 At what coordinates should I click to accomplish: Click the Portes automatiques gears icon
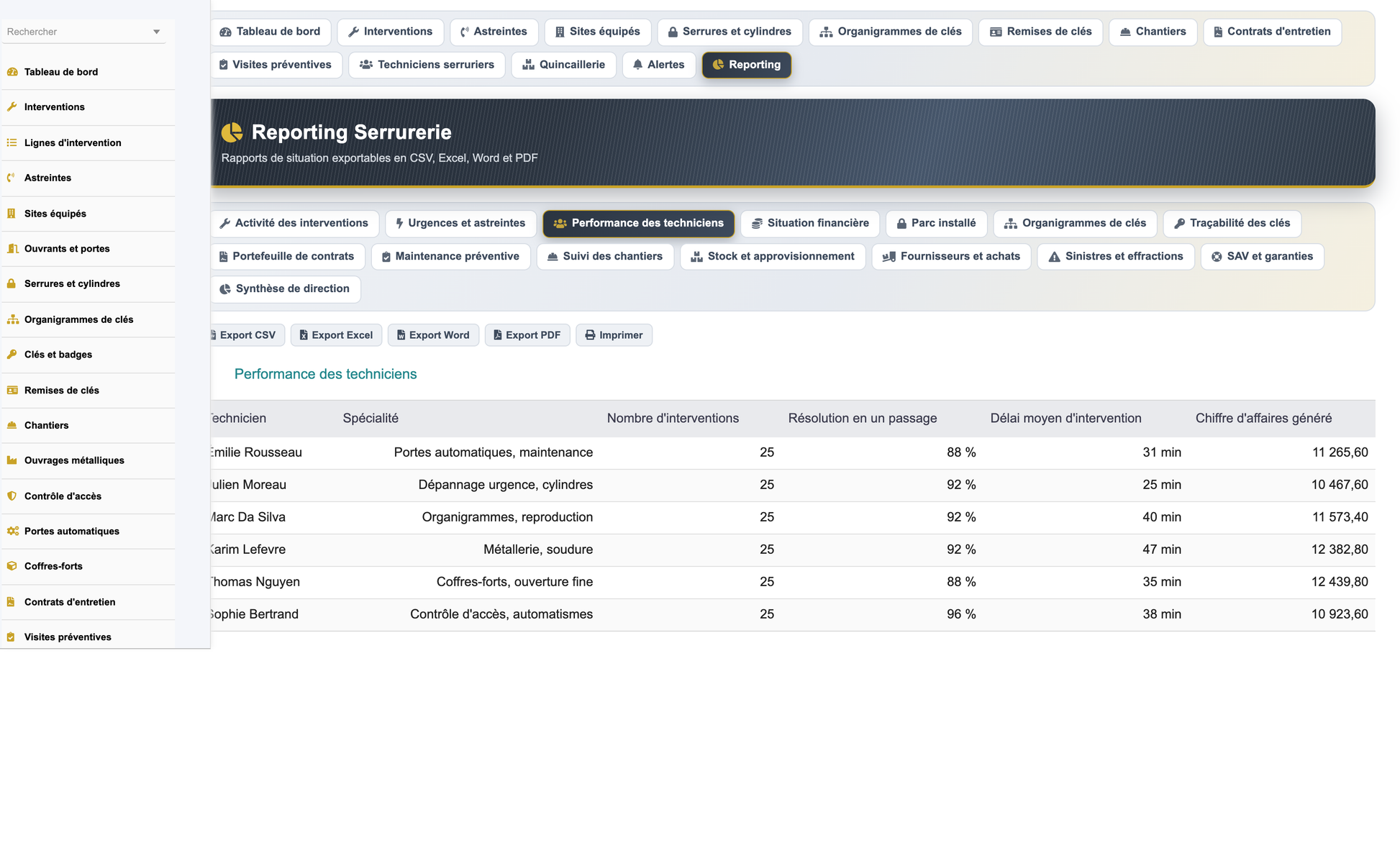pos(12,531)
